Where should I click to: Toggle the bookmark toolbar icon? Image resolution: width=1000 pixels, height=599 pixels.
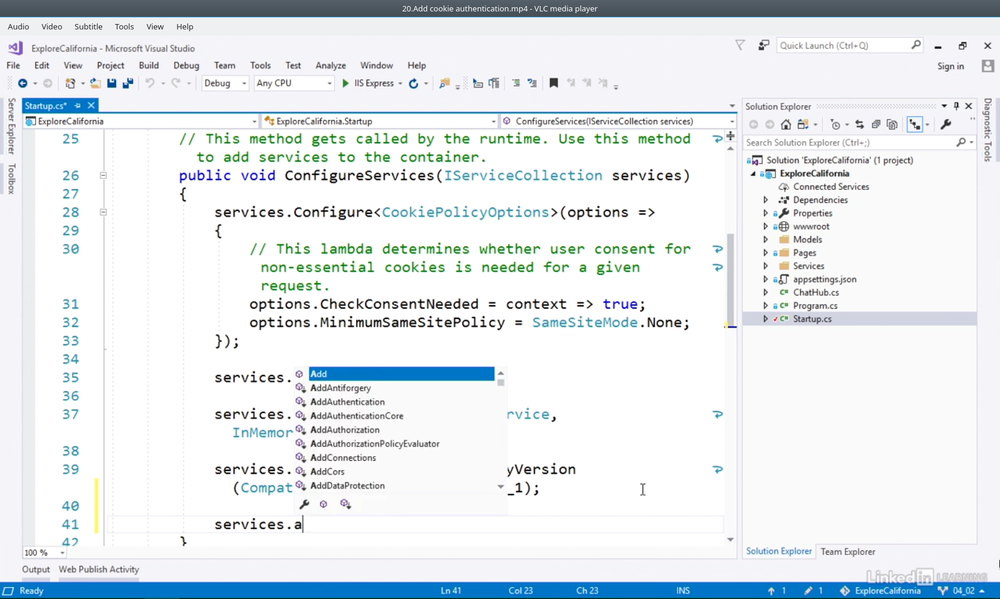coord(554,83)
